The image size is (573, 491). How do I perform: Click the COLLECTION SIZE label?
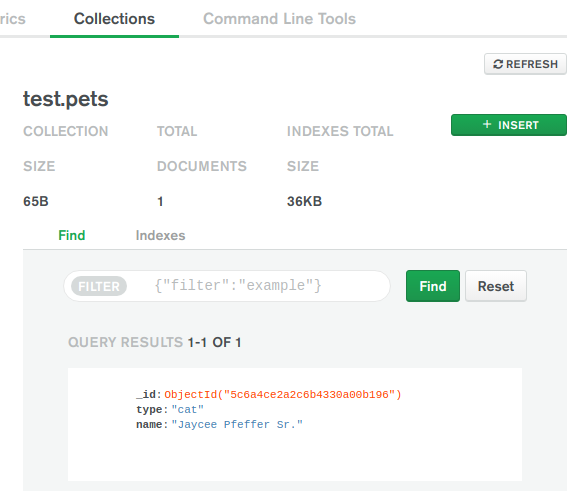[x=66, y=149]
